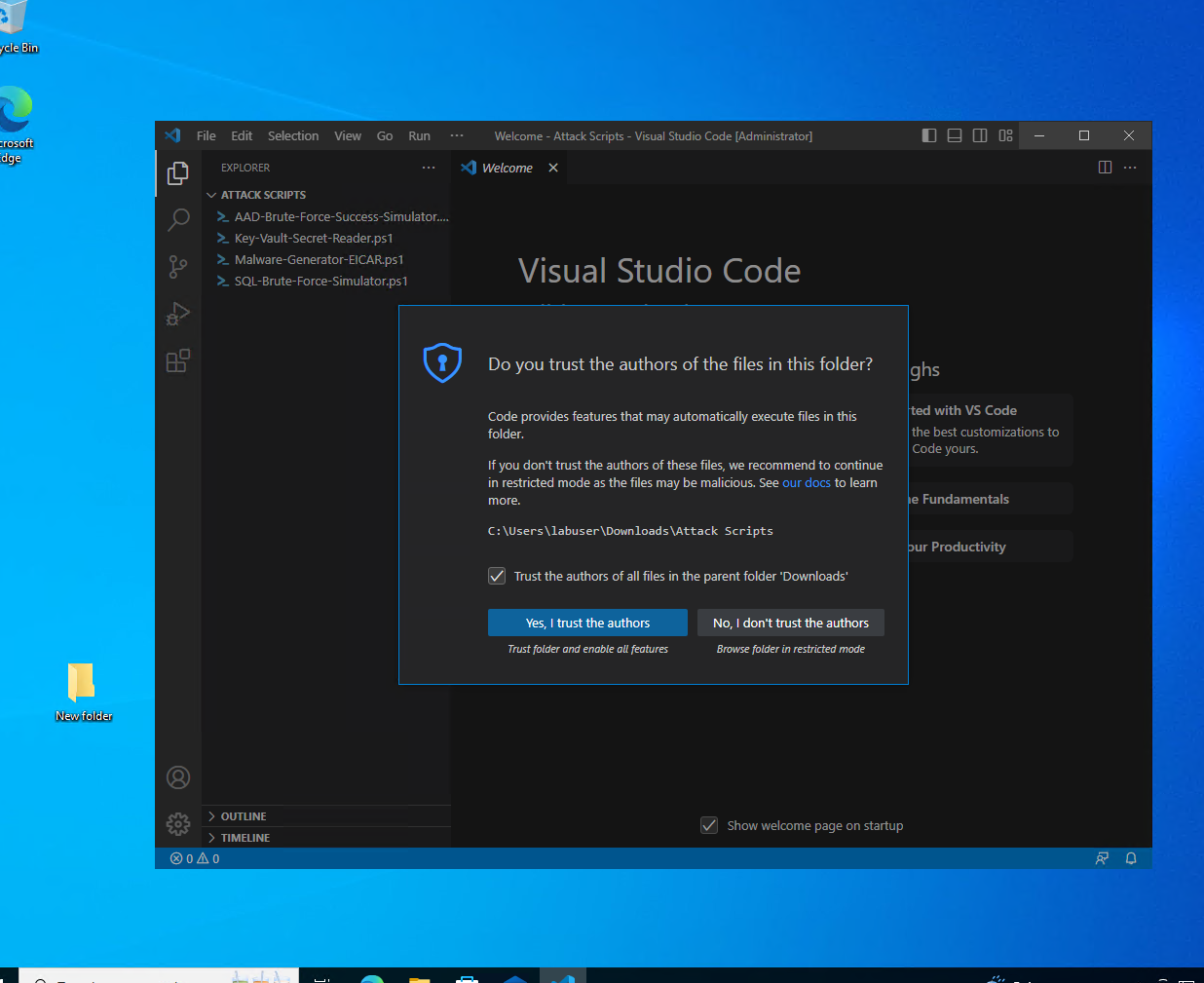Open 'Fundamentals' walkthrough card
Screen dimensions: 1204x983
coord(990,499)
